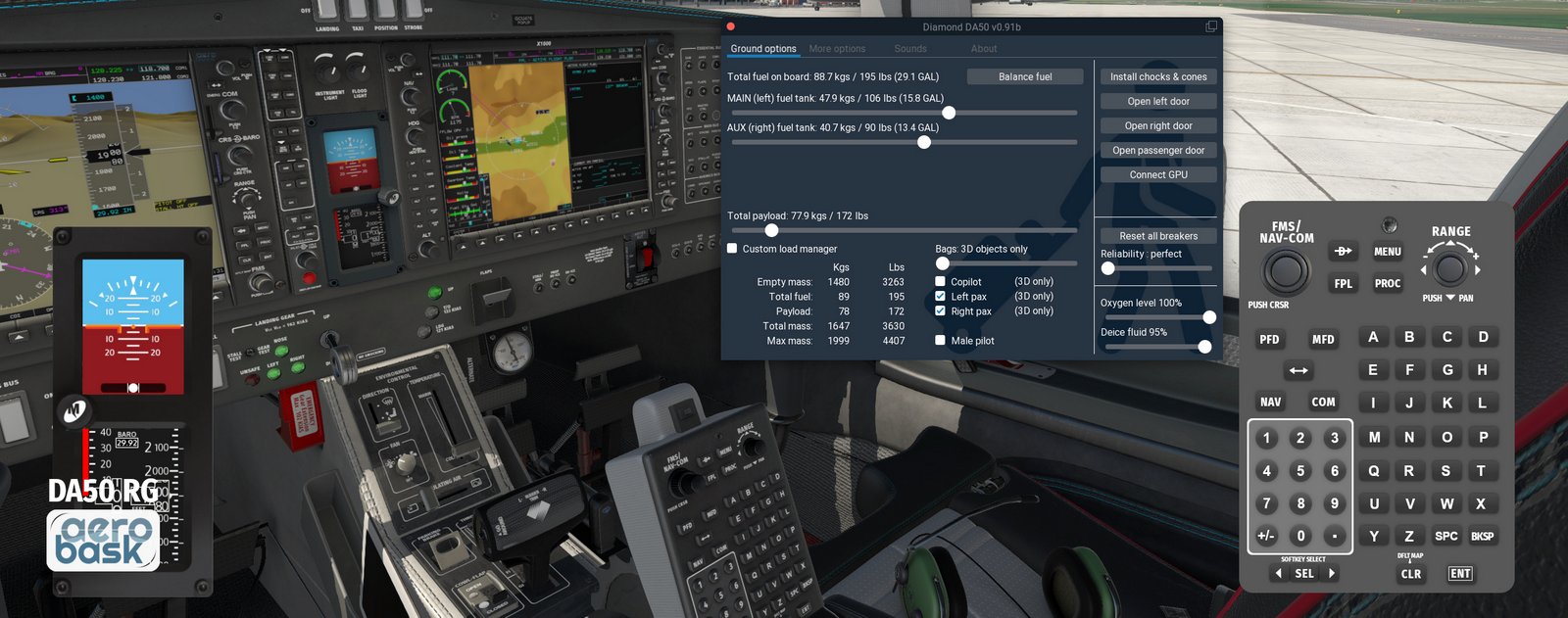Switch to the Sounds tab
This screenshot has height=618, width=1568.
(910, 49)
